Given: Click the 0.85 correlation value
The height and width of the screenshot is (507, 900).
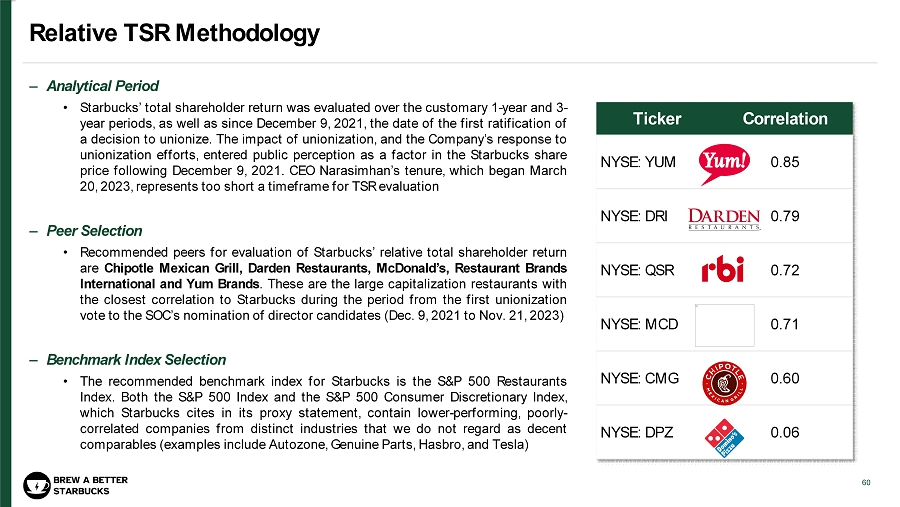Looking at the screenshot, I should (785, 162).
